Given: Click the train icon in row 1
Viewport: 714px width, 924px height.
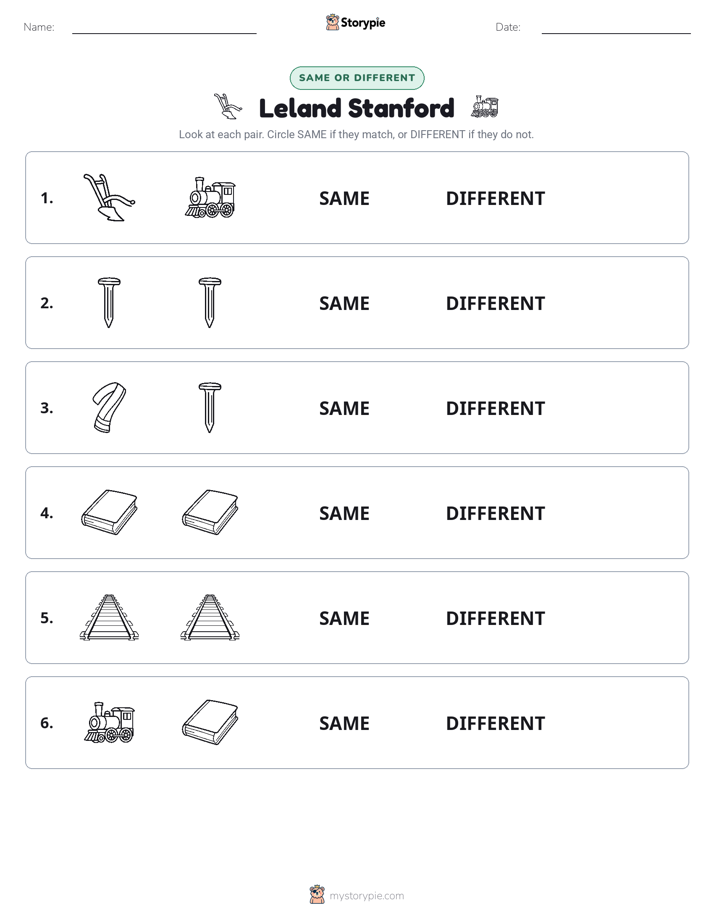Looking at the screenshot, I should pos(210,197).
